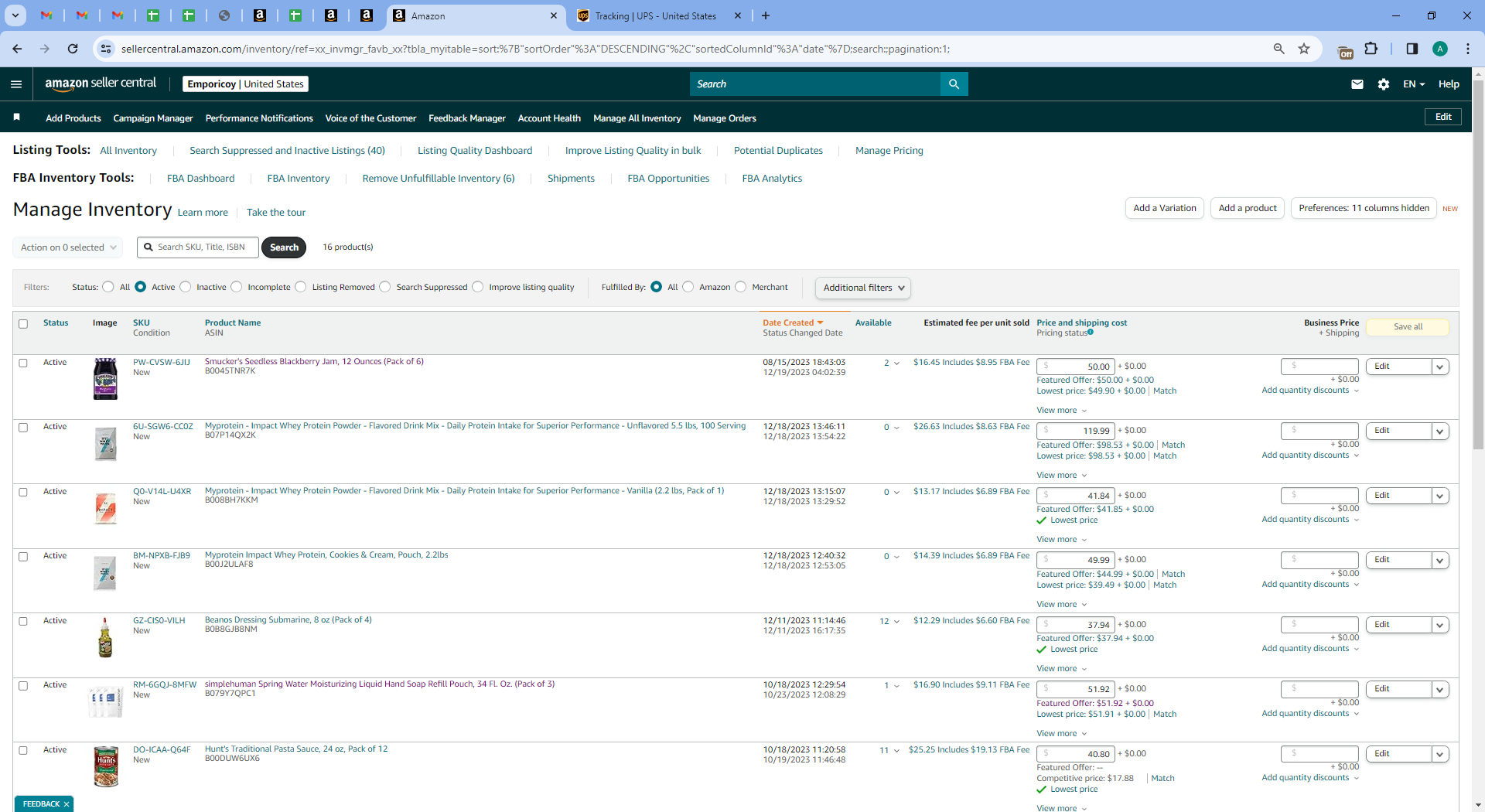Click the bookmark flag icon in nav bar
Image resolution: width=1485 pixels, height=812 pixels.
pyautogui.click(x=17, y=118)
